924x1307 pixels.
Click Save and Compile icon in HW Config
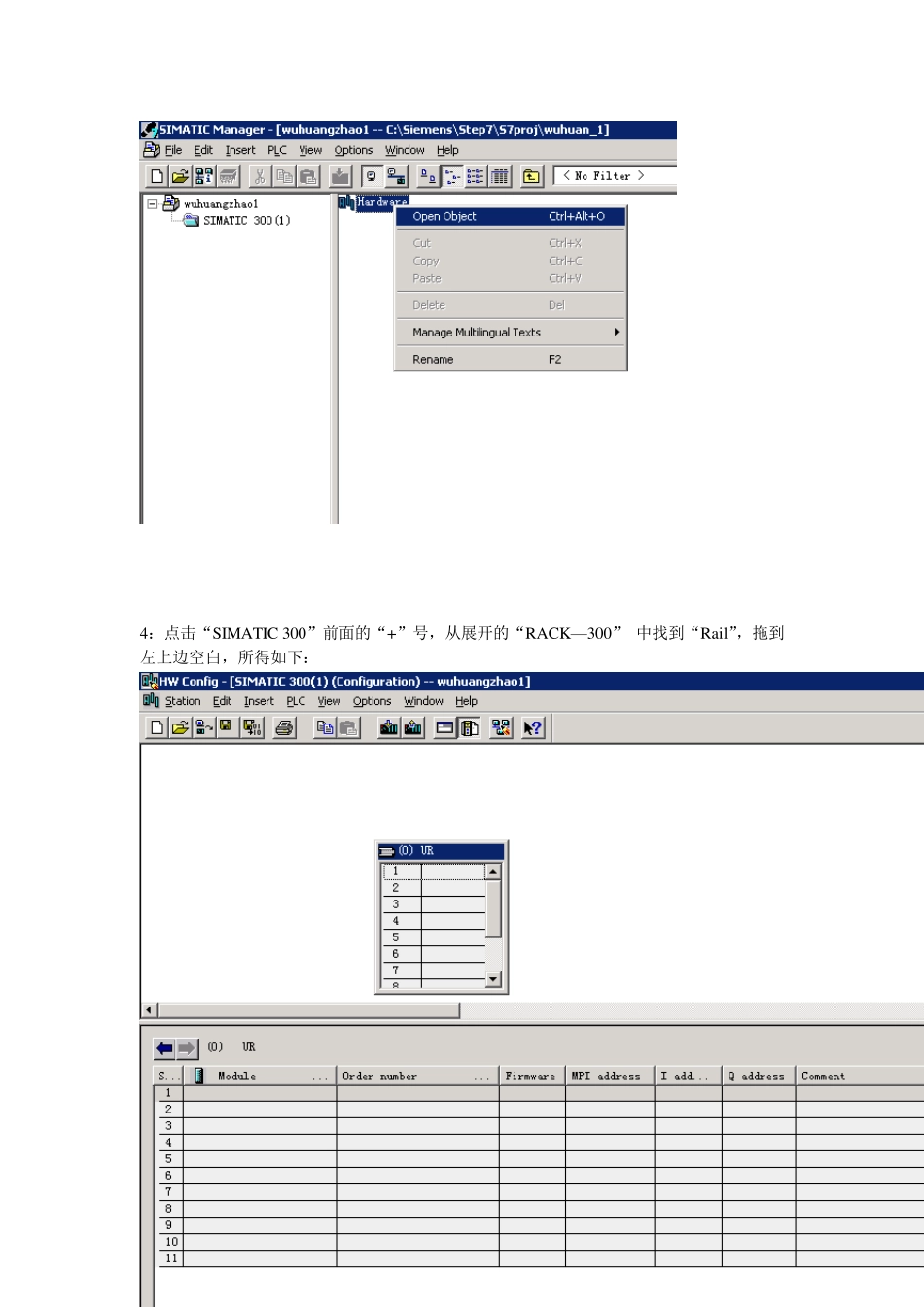pyautogui.click(x=252, y=727)
